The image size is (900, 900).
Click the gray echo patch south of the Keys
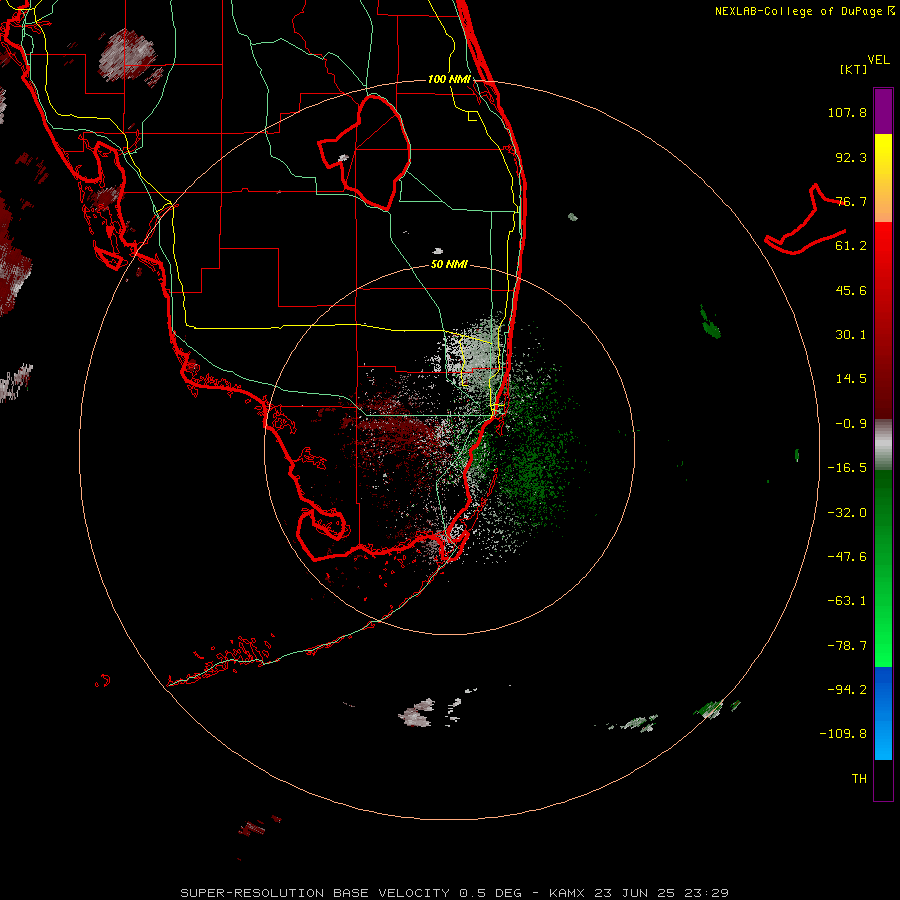[x=417, y=713]
